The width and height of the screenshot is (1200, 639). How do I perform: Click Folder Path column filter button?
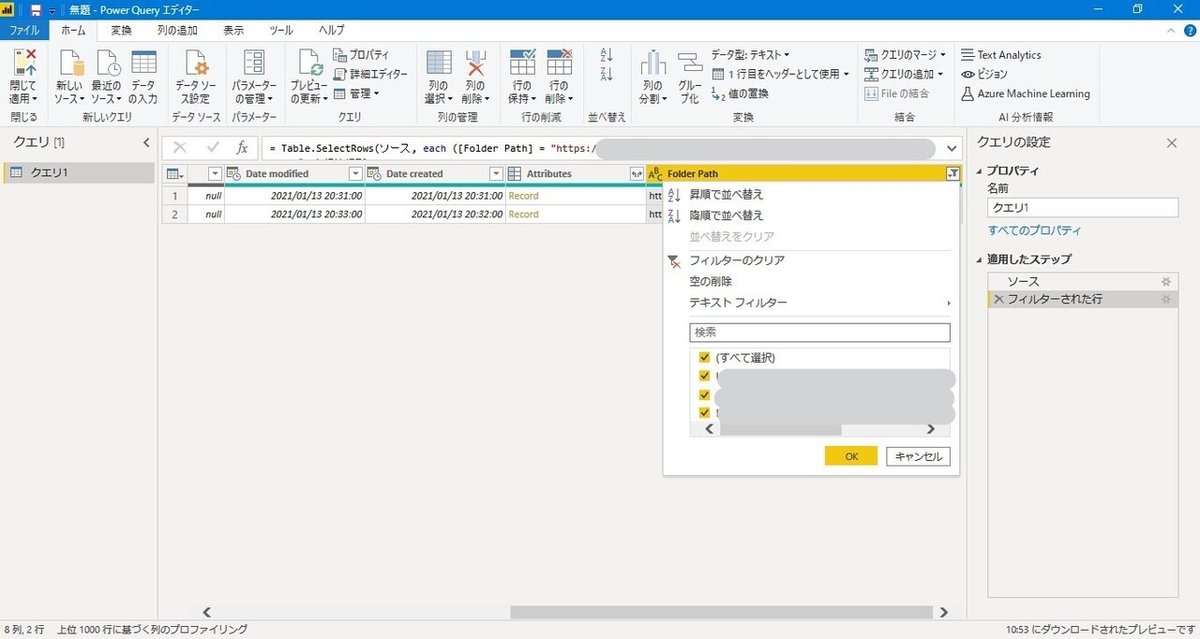[x=951, y=174]
